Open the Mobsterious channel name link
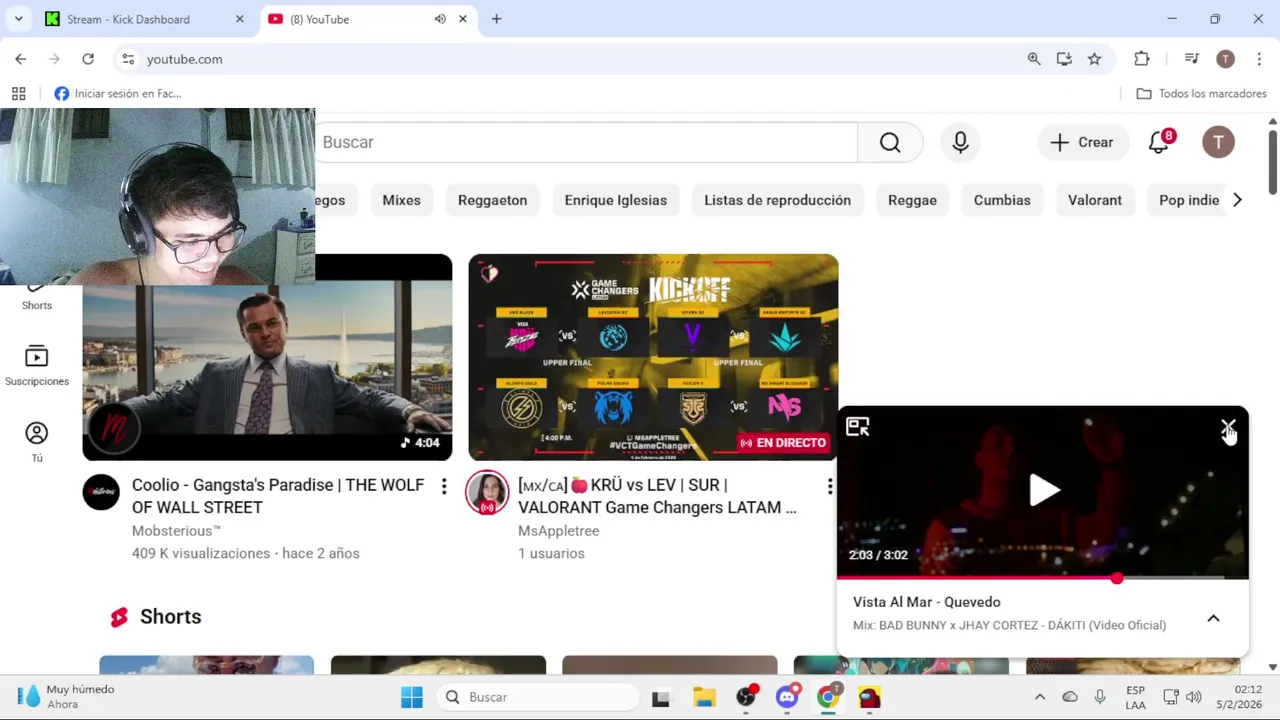 point(176,531)
